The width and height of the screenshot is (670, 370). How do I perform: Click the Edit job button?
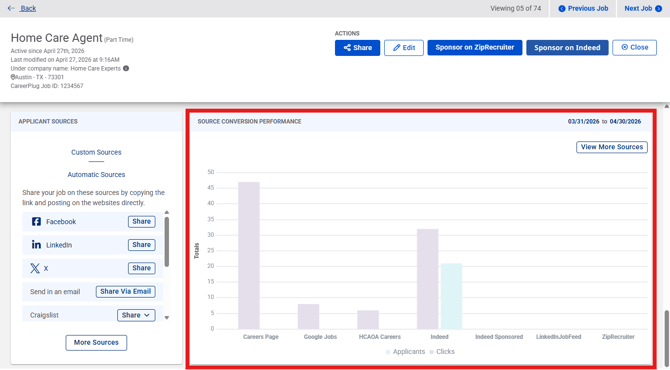[x=404, y=48]
